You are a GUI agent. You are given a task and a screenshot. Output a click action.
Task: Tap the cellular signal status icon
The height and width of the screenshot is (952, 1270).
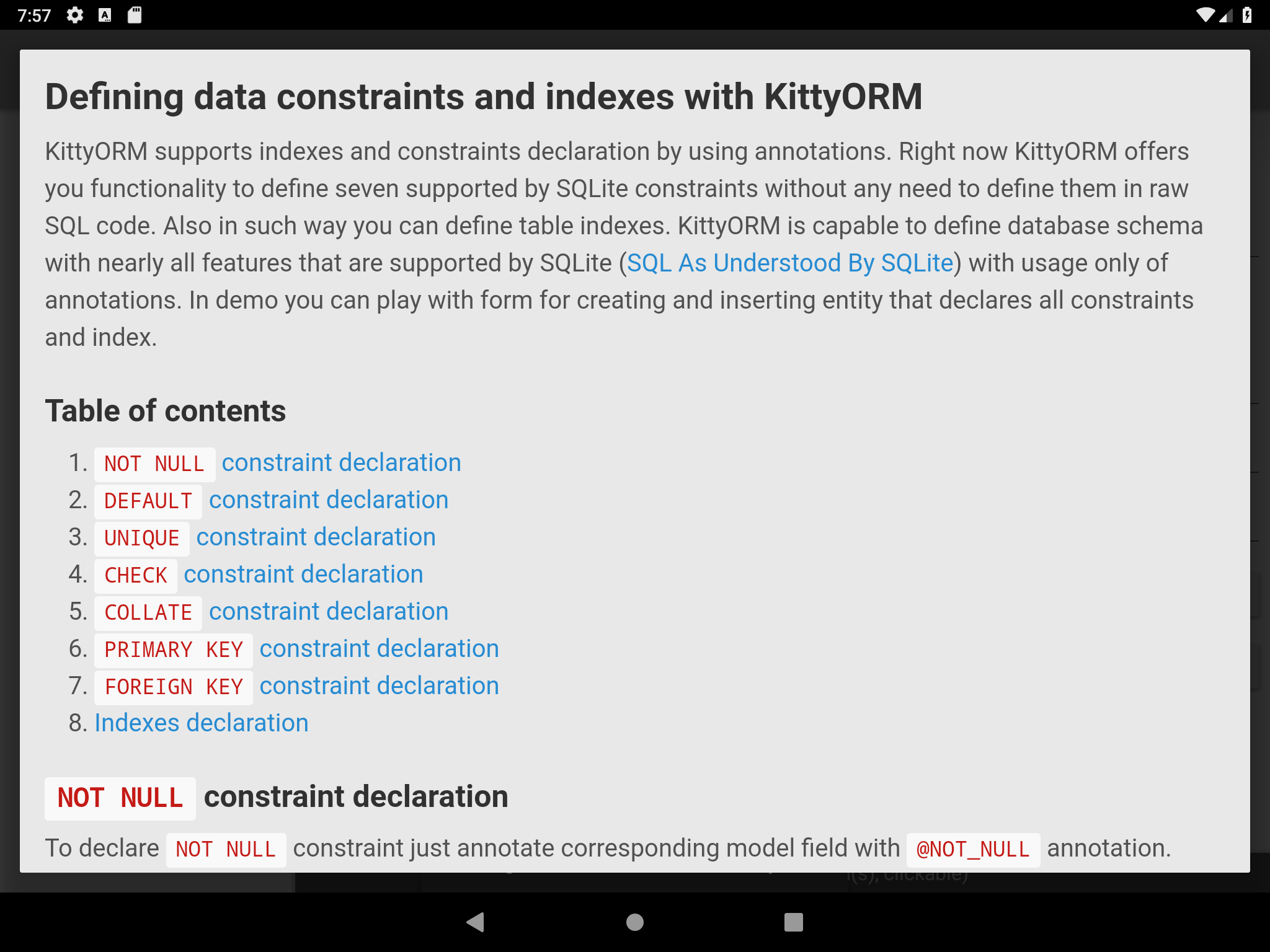coord(1226,15)
